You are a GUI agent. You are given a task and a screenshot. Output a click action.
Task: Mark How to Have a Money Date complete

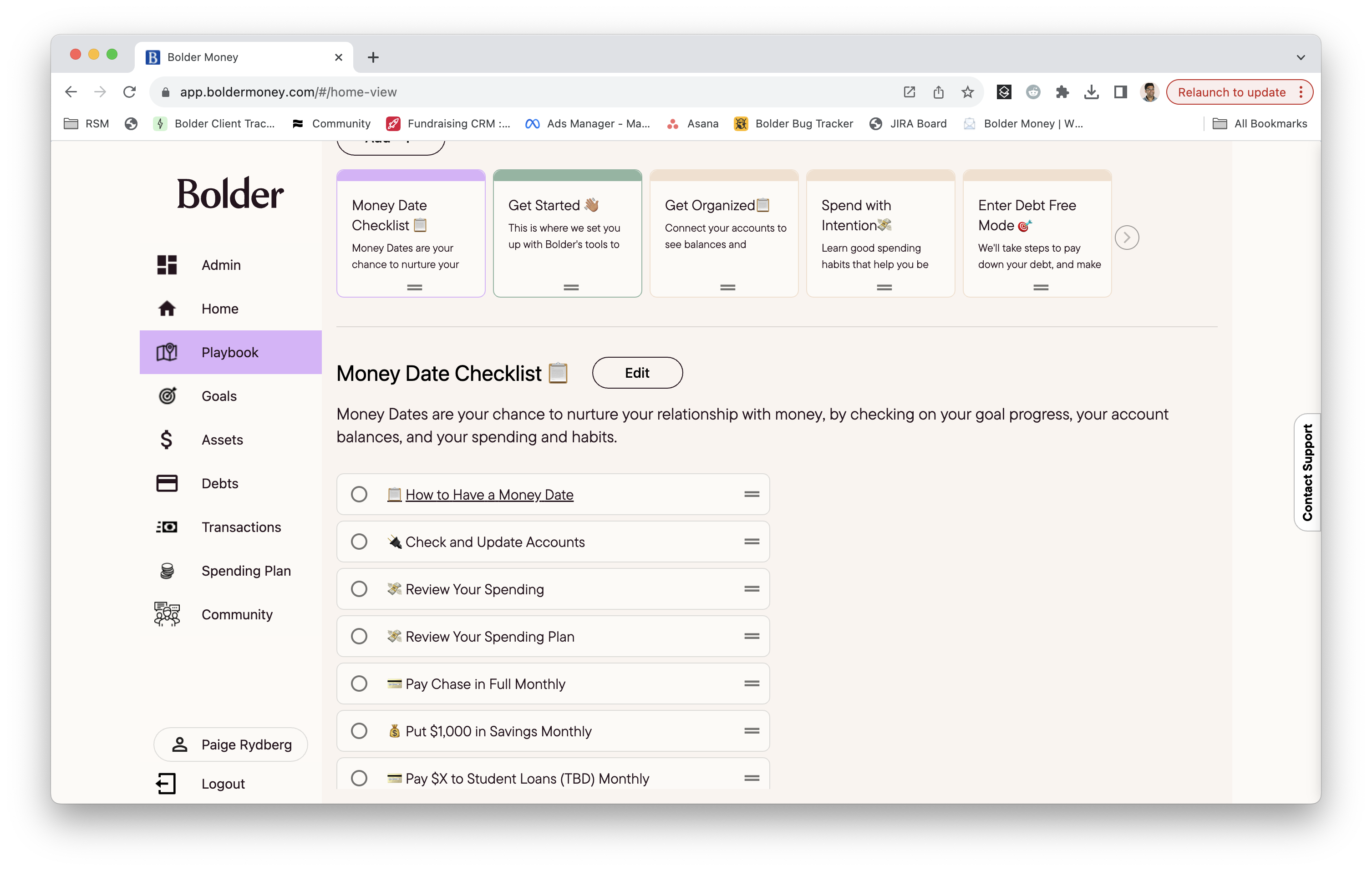(x=359, y=495)
